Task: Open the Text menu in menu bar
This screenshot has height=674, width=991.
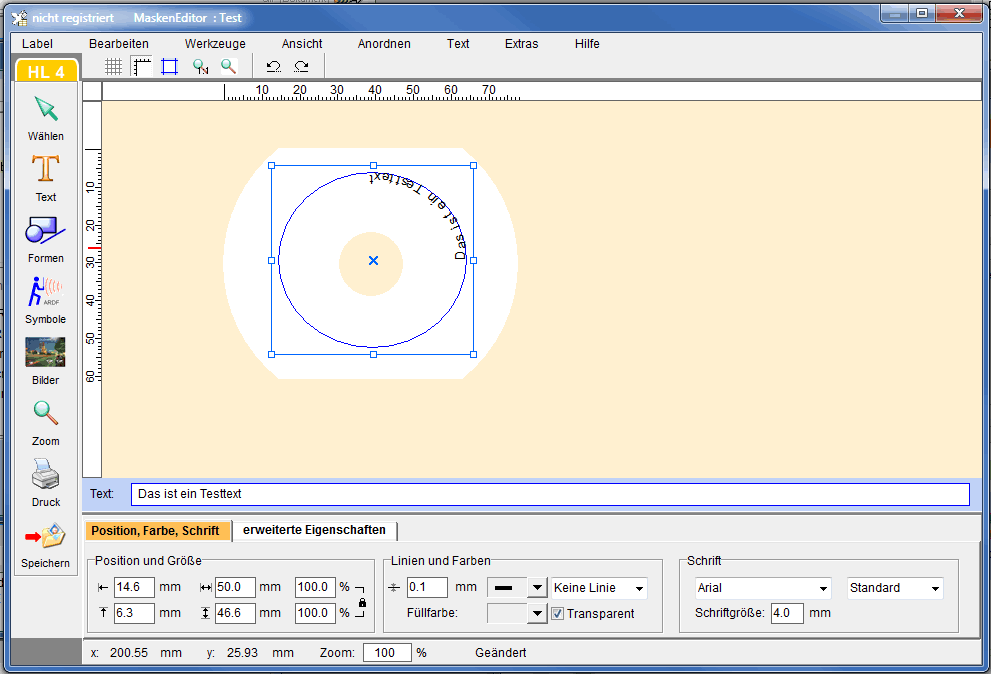Action: (458, 44)
